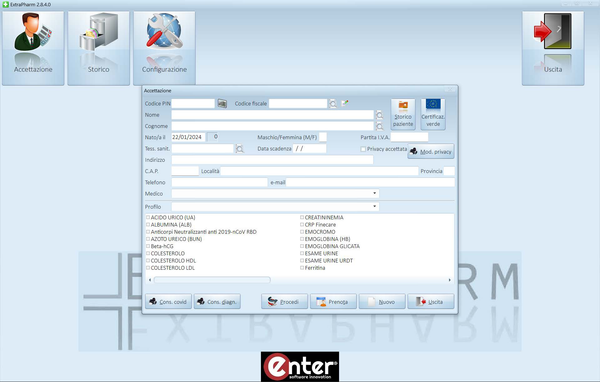Tick the EMOCROMO exam checkbox
600x382 pixels.
click(x=302, y=232)
